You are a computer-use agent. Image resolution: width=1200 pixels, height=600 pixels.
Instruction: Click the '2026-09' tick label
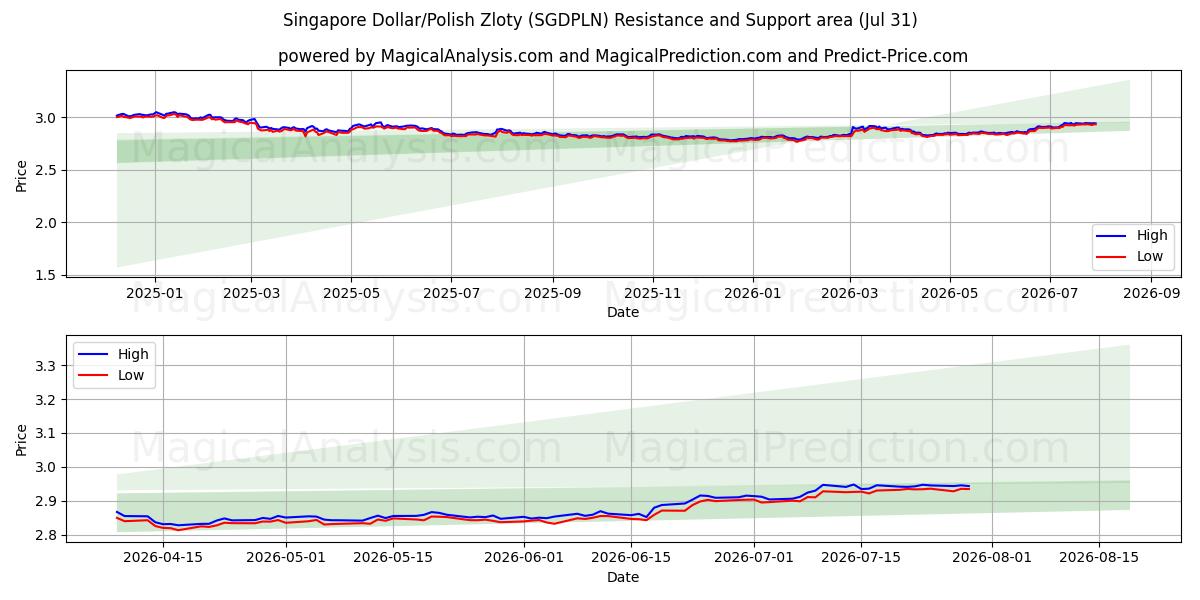point(1151,293)
